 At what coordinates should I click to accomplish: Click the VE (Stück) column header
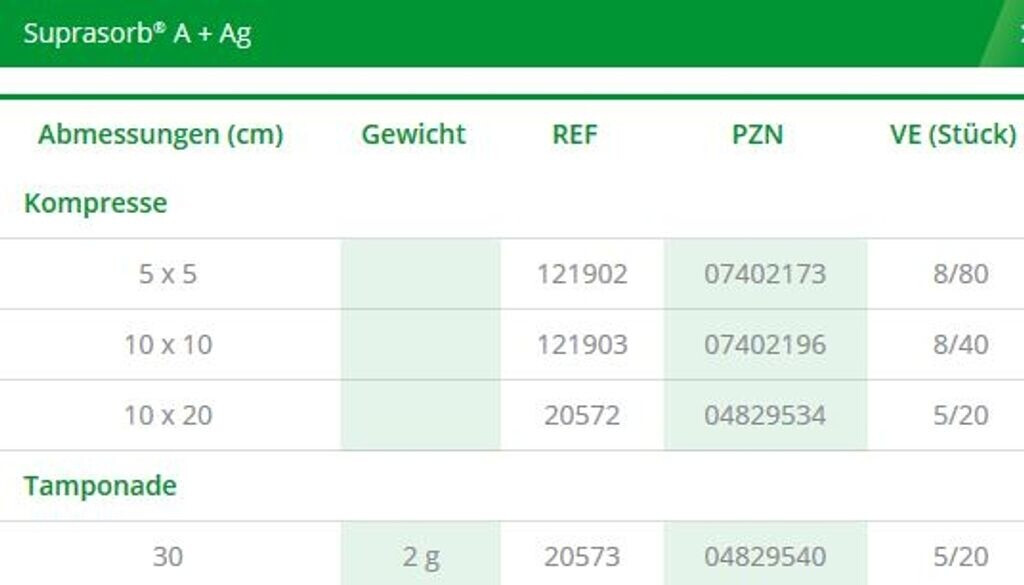coord(952,134)
